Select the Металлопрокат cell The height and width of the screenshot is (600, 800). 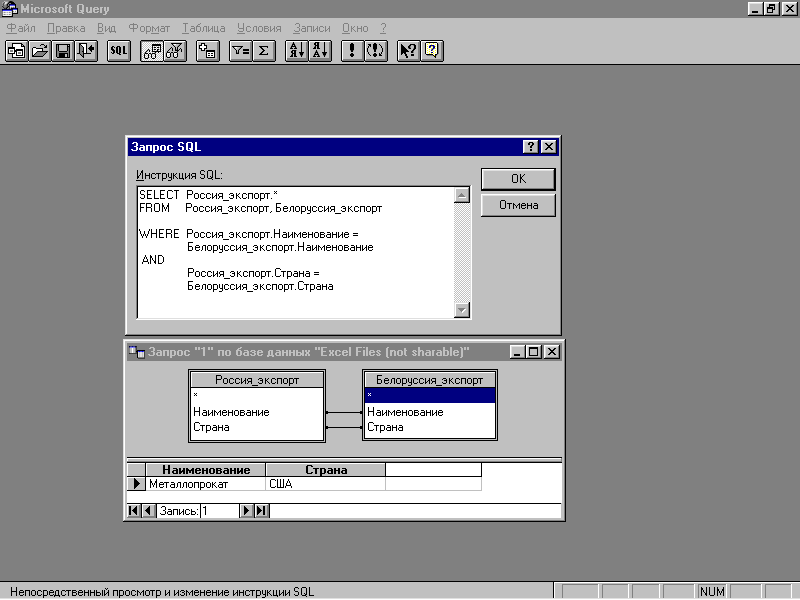(x=206, y=484)
